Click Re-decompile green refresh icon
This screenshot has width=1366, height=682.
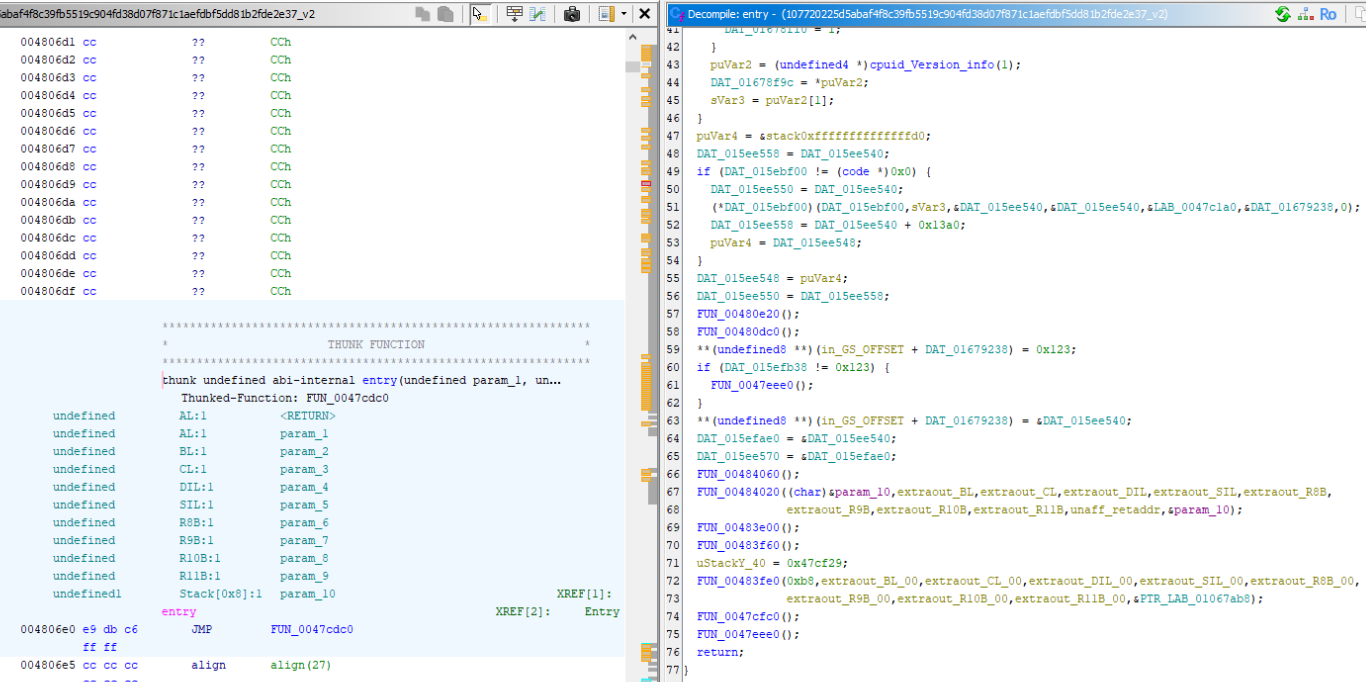tap(1283, 14)
